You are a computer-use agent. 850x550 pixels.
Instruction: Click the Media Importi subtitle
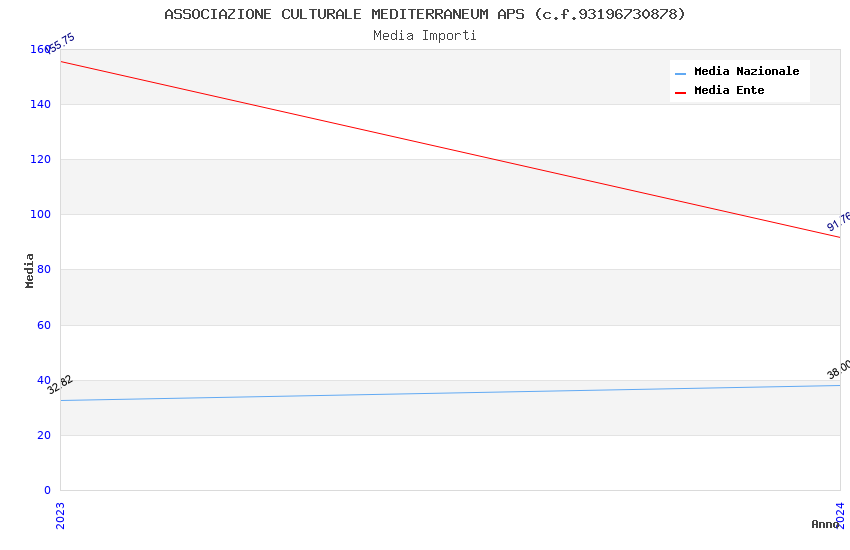tap(425, 36)
